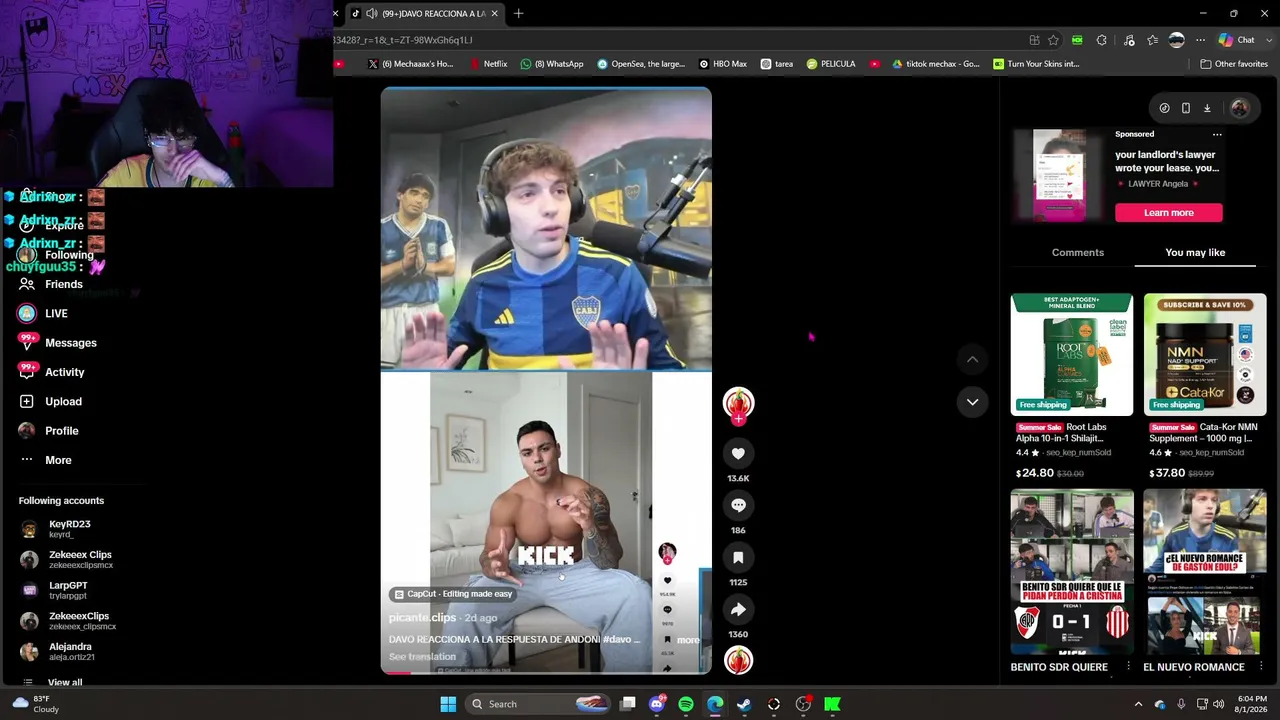This screenshot has width=1280, height=720.
Task: Show hidden system tray icons
Action: pyautogui.click(x=1138, y=704)
